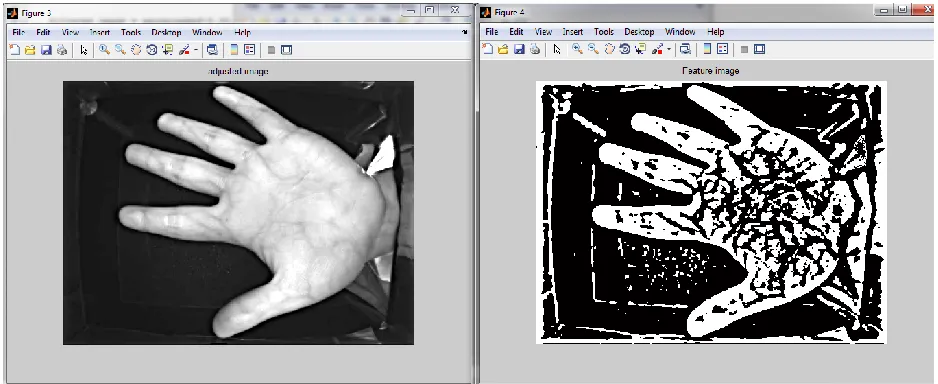
Task: Click MATLAB logo icon in Figure 3 title
Action: (13, 13)
